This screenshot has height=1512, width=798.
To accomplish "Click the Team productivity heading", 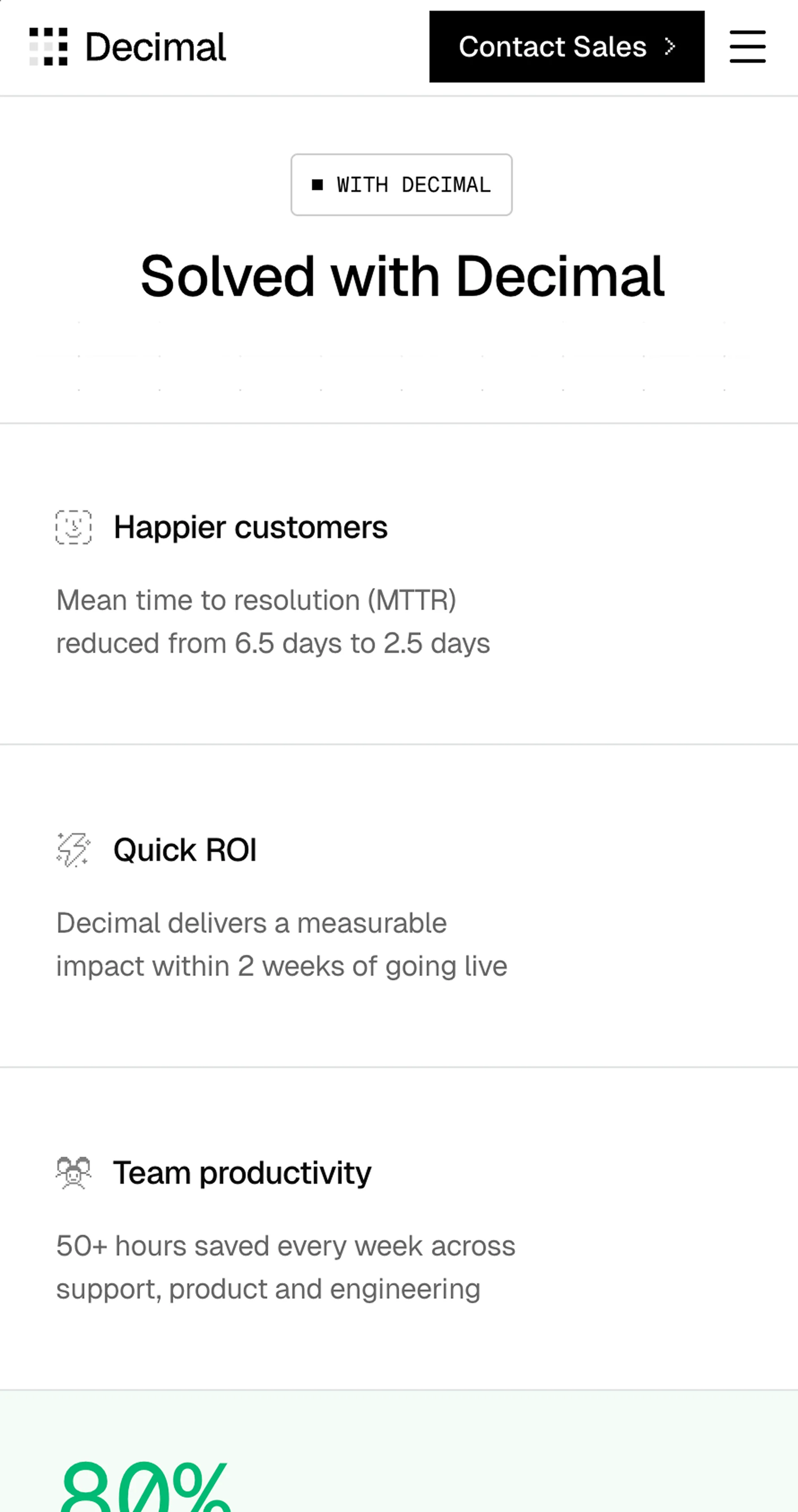I will click(x=242, y=1173).
